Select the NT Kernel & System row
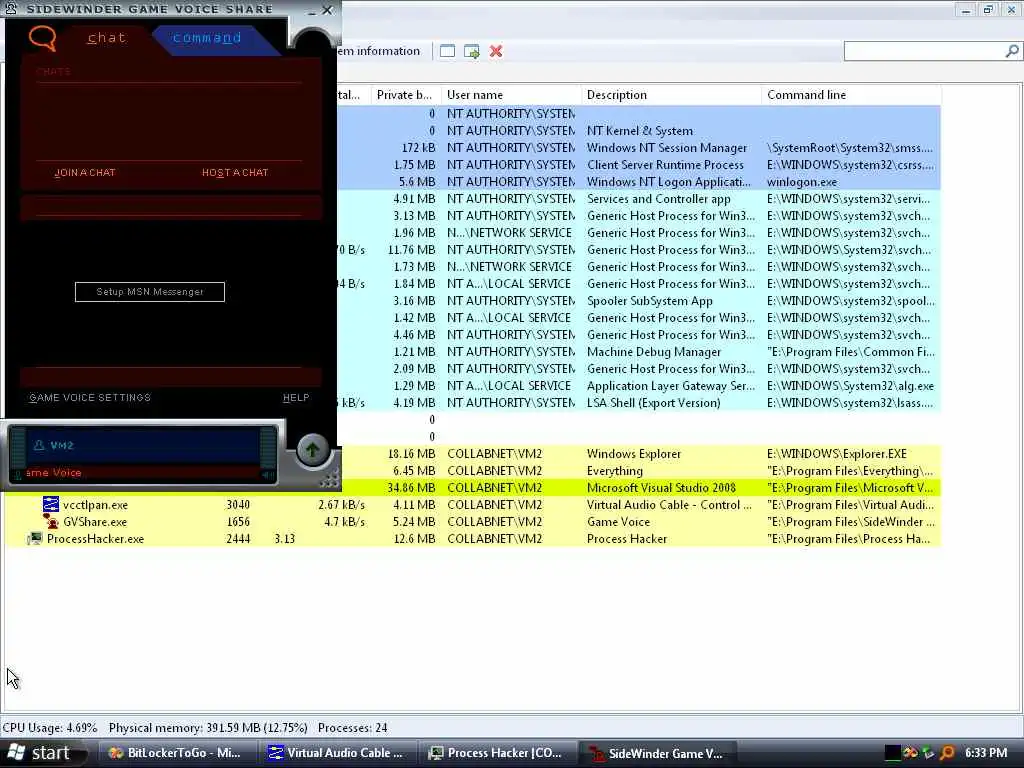Screen dimensions: 1024x768 tap(639, 131)
